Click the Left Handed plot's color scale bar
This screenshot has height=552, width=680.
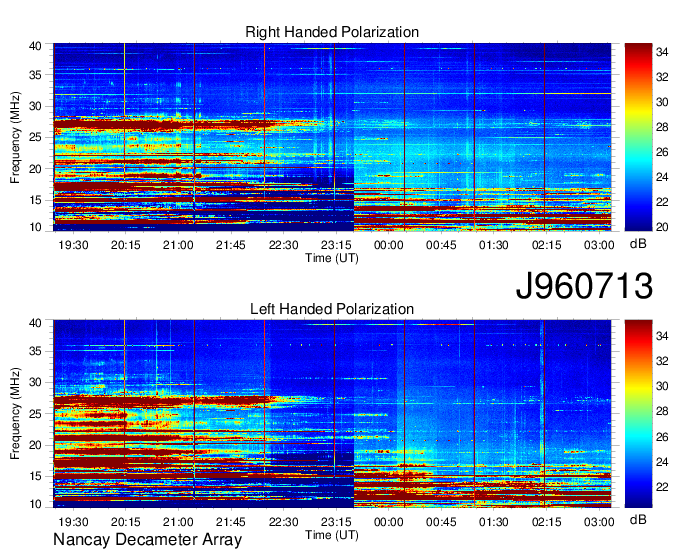coord(638,414)
